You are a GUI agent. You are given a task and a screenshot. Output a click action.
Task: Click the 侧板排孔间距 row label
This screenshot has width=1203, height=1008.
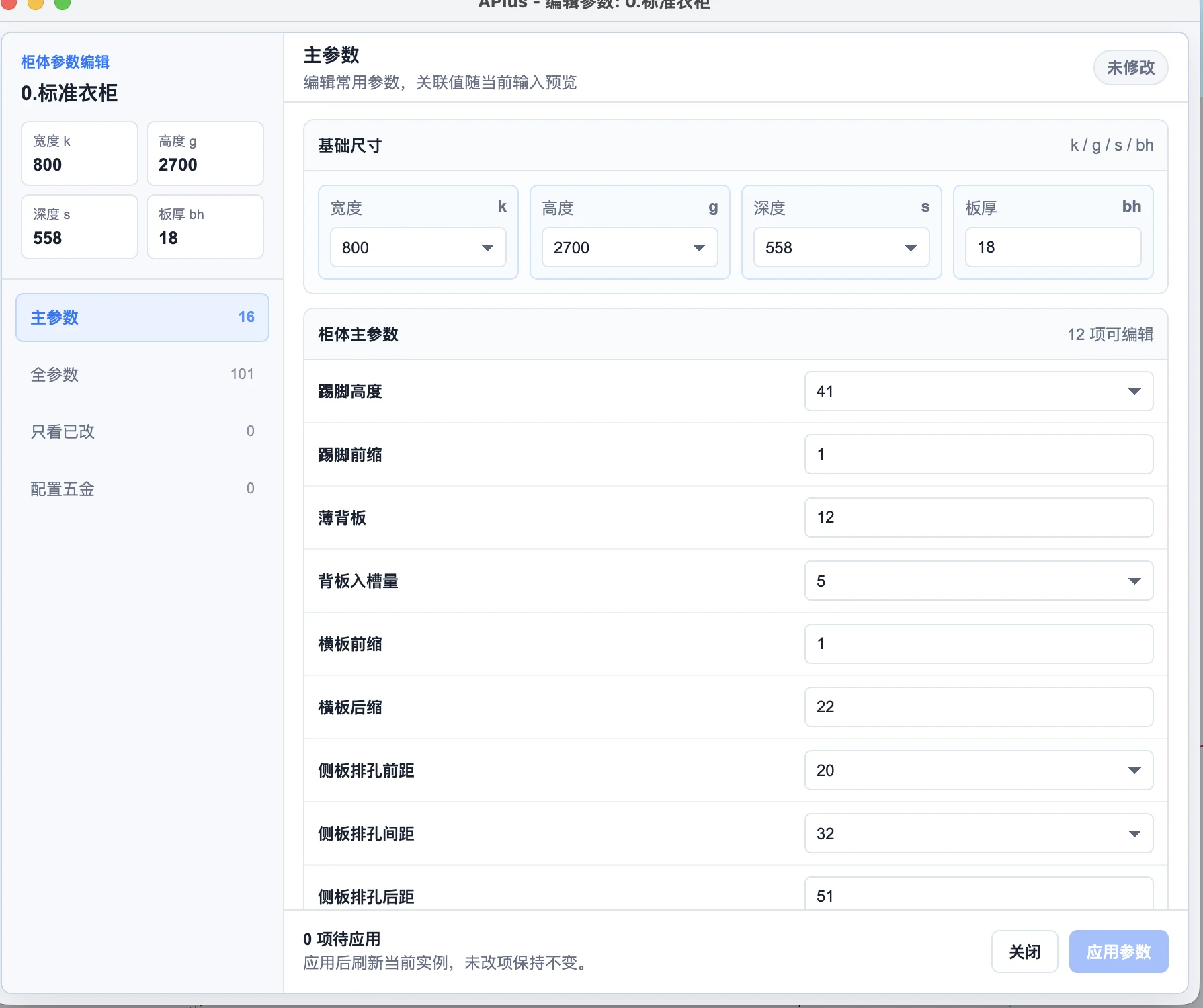366,834
